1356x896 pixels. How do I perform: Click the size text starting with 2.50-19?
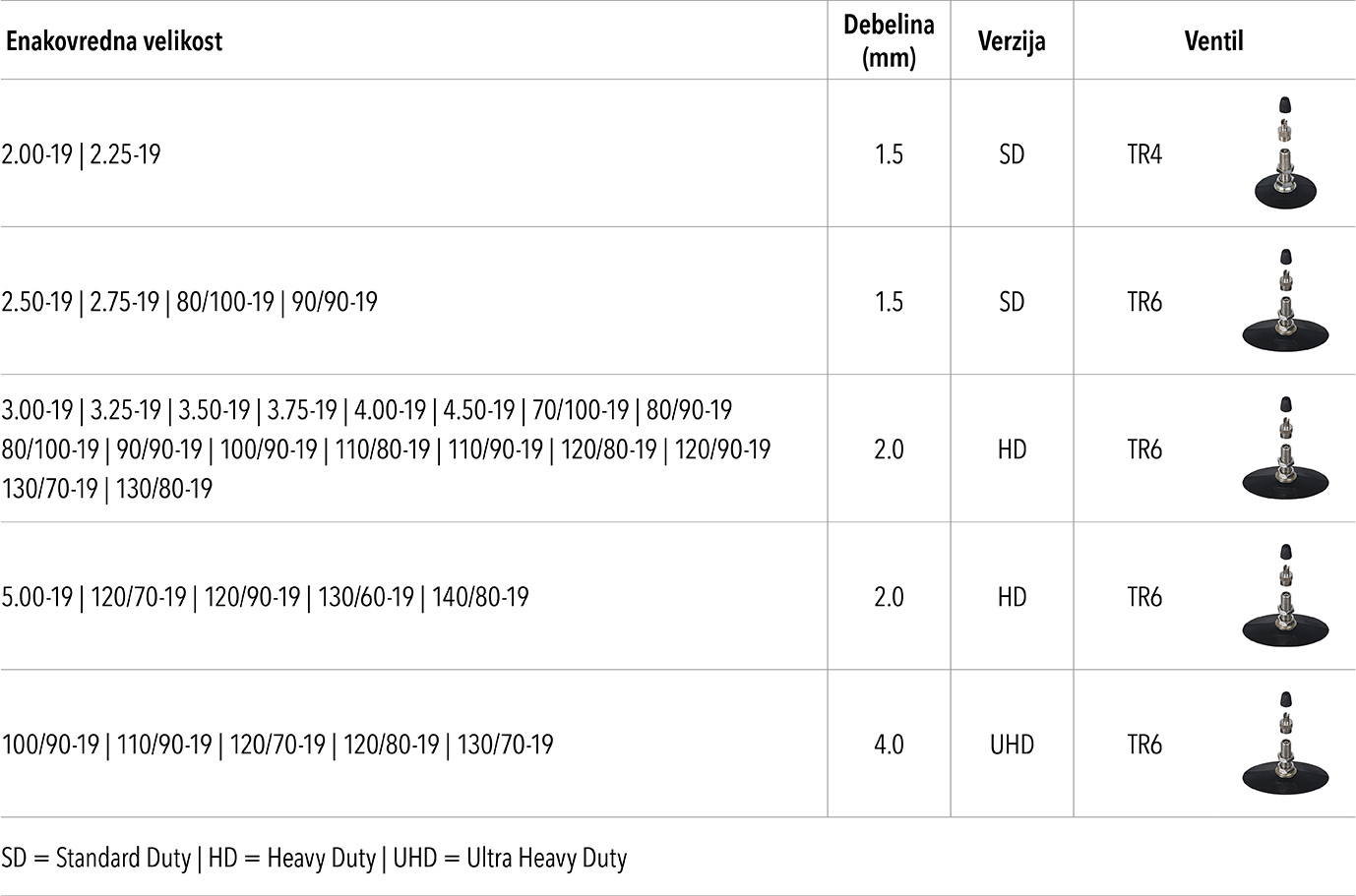tap(190, 302)
